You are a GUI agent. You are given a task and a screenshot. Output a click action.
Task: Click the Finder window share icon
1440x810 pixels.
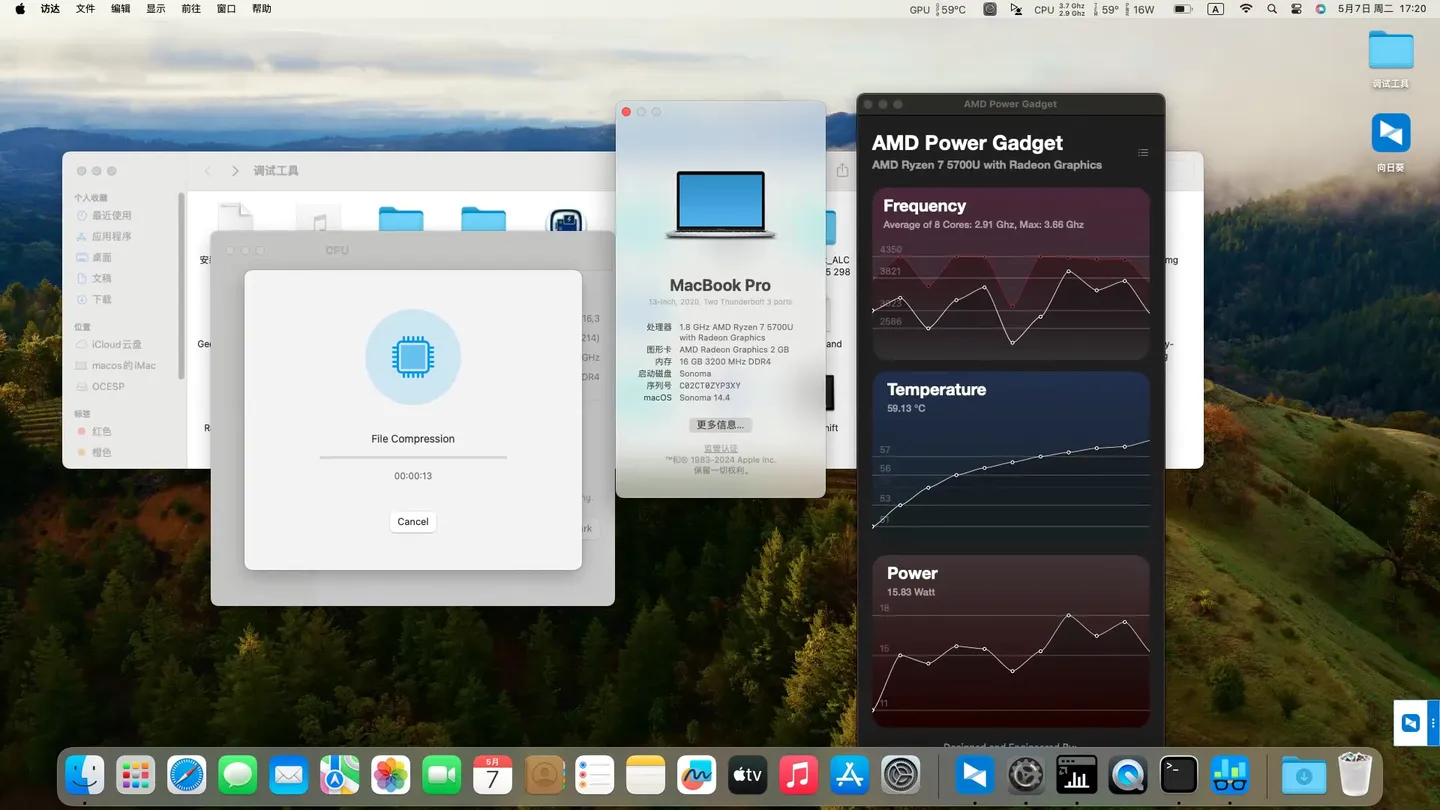click(842, 171)
